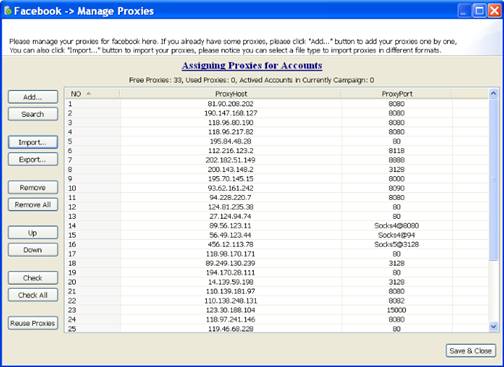Open the proxy Search button
This screenshot has width=504, height=367.
33,114
